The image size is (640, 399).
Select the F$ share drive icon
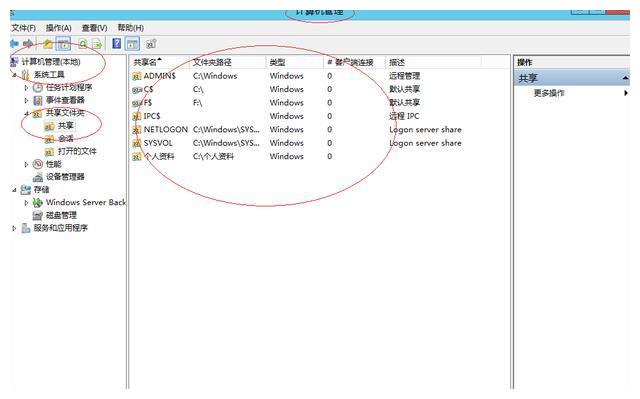click(137, 103)
